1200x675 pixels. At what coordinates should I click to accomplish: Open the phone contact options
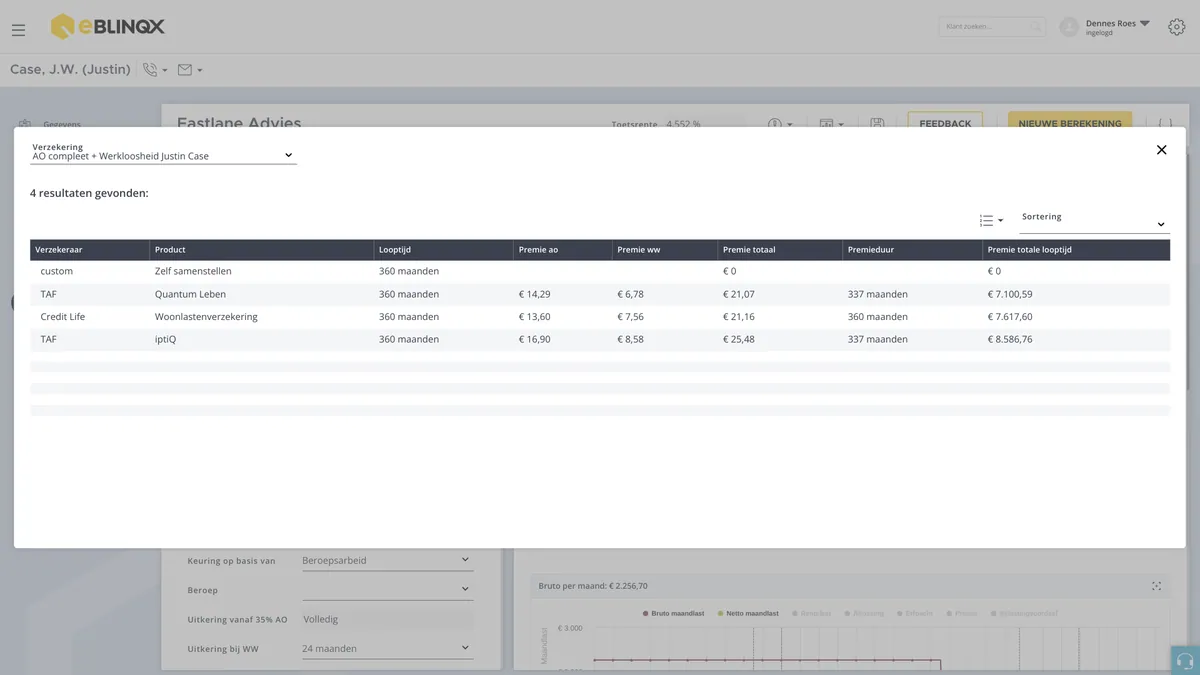pos(155,70)
